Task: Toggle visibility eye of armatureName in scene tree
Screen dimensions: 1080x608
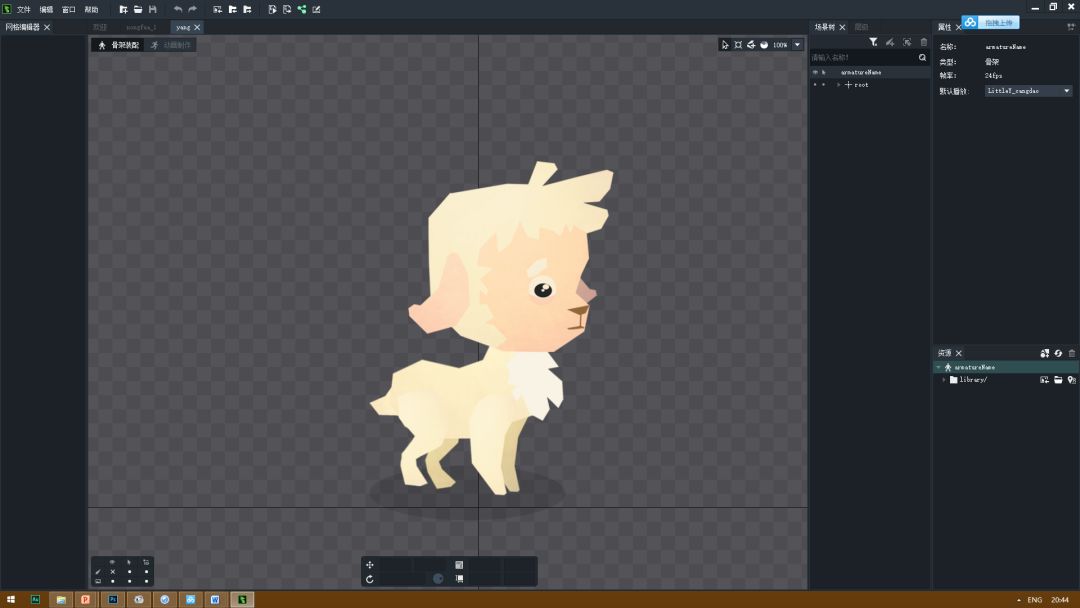Action: pyautogui.click(x=815, y=72)
